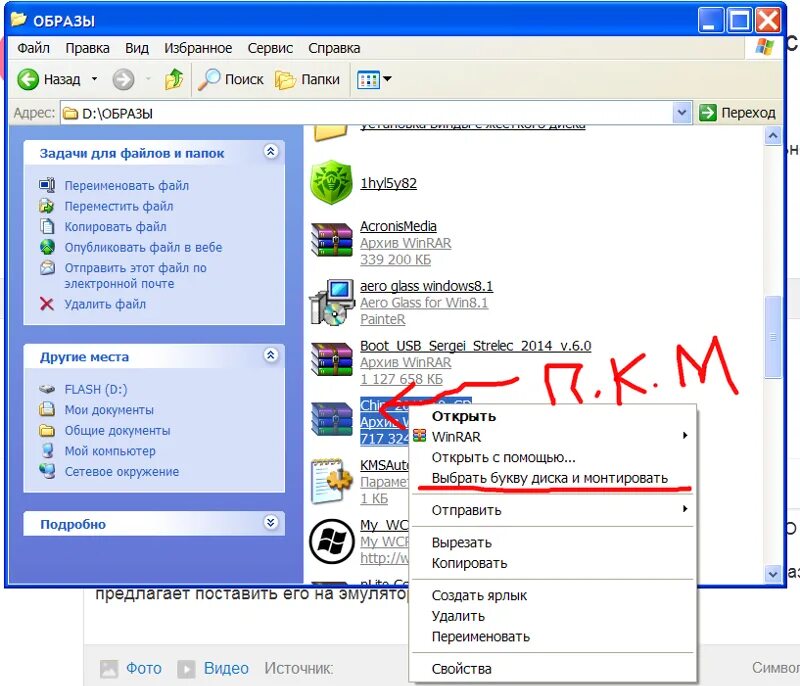Screen dimensions: 800x686
Task: Click the Go arrow icon beside address bar
Action: point(708,112)
